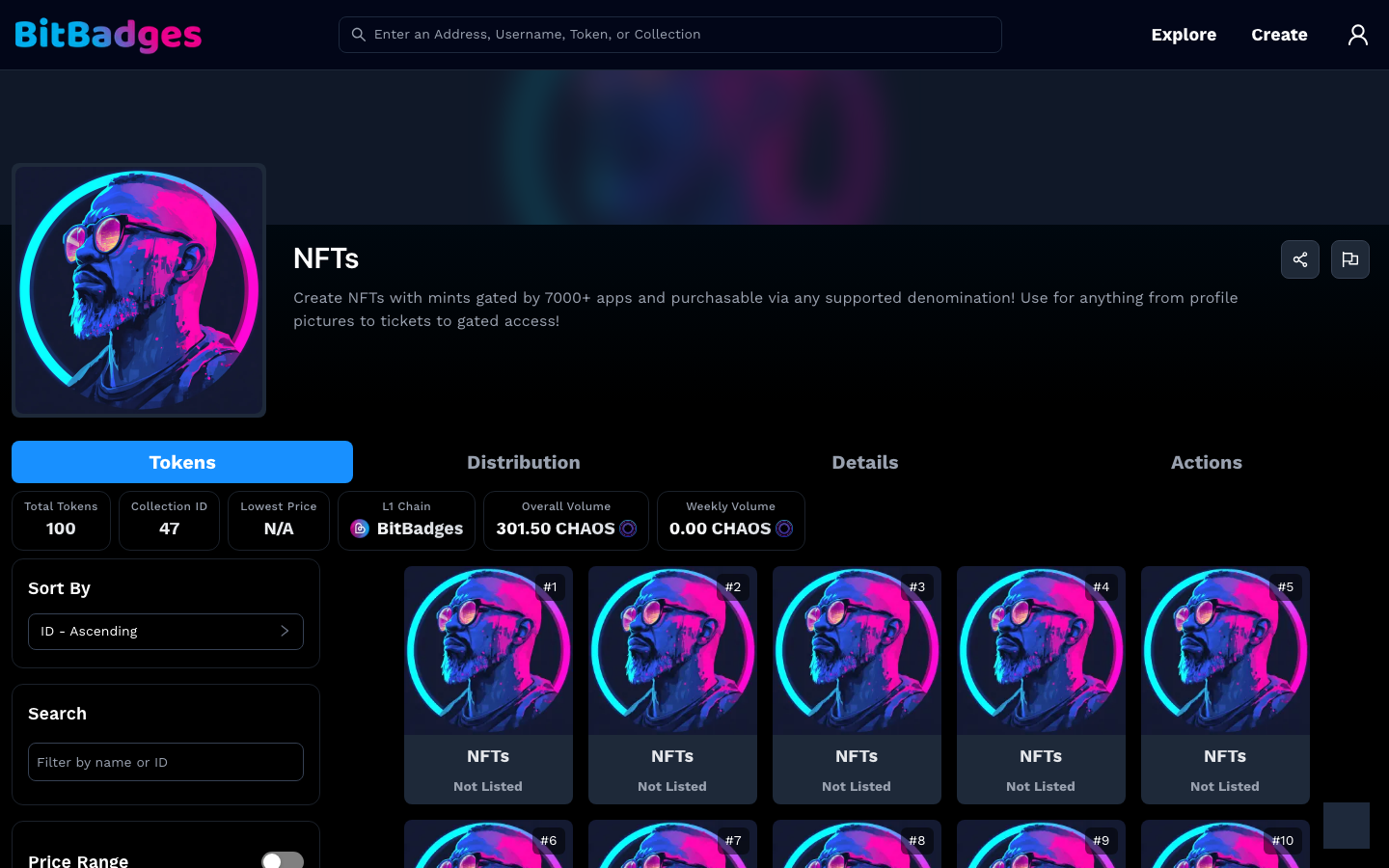Click the Lowest Price N/A stat
Viewport: 1389px width, 868px height.
279,521
